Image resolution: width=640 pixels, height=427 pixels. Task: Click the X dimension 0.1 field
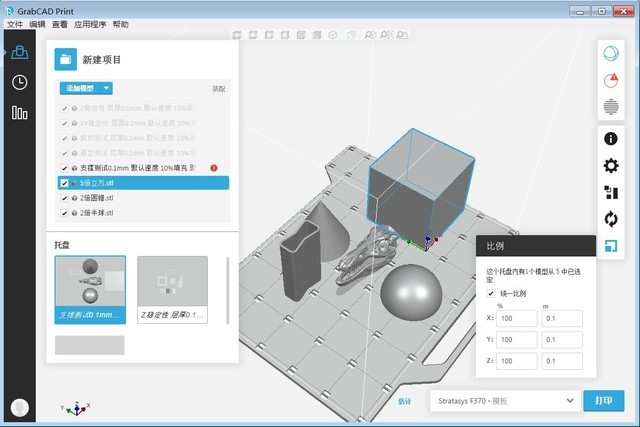pos(562,318)
